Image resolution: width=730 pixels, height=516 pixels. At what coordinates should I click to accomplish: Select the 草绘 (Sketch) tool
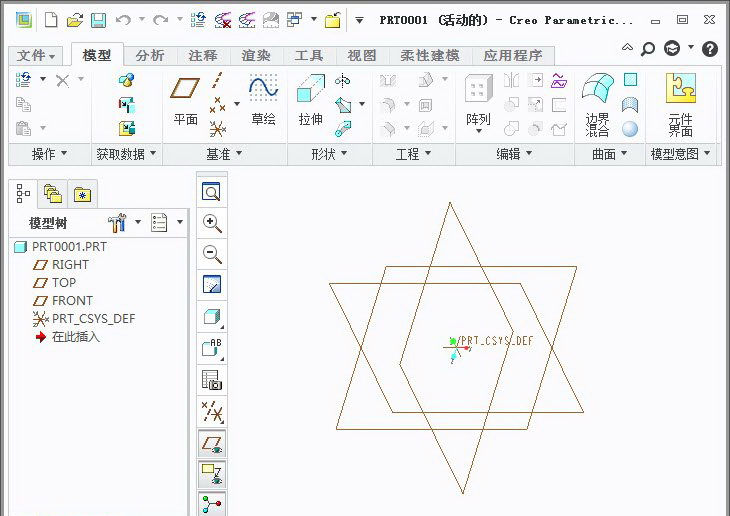click(x=263, y=101)
